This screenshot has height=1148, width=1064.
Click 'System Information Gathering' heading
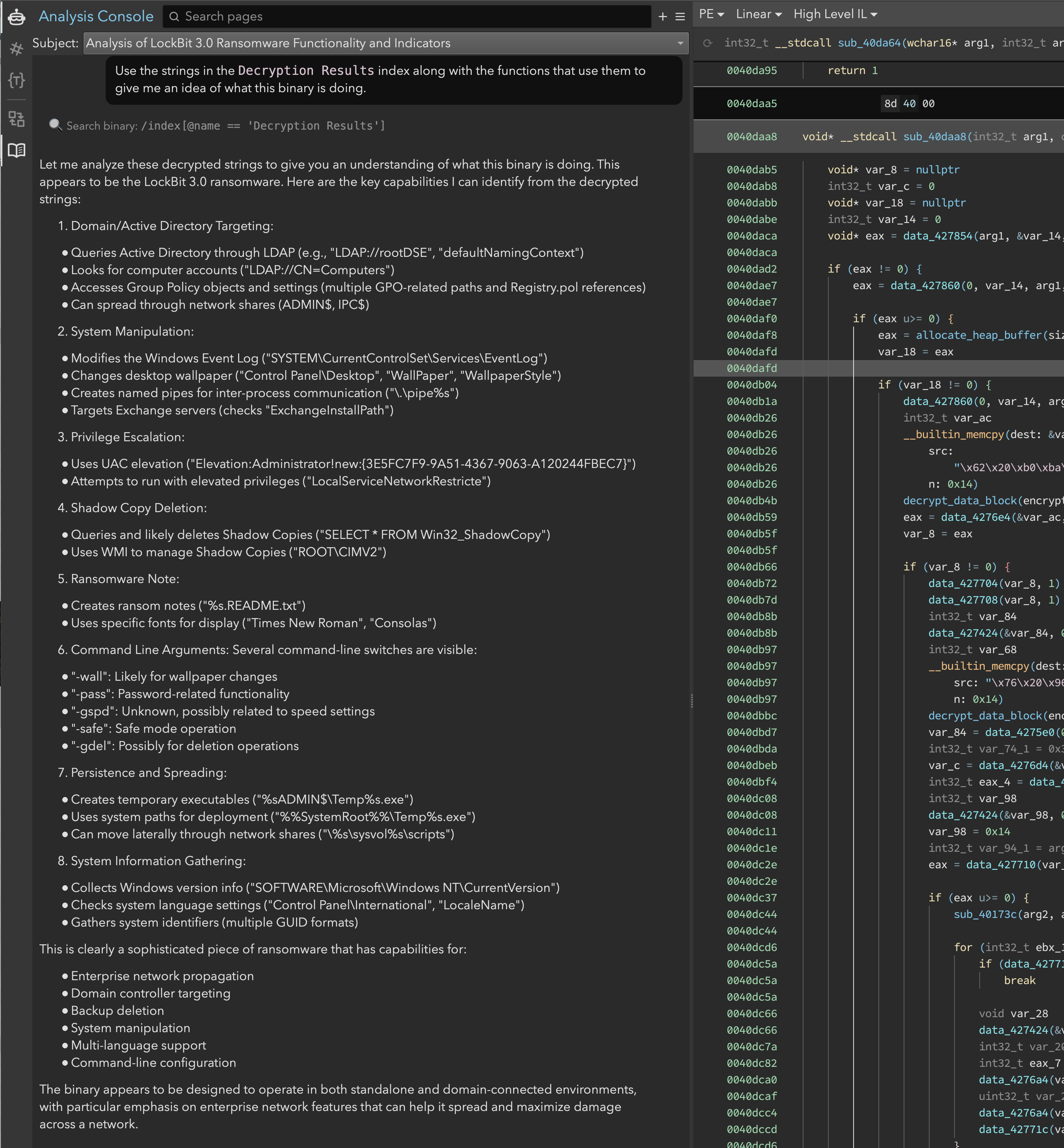(158, 861)
